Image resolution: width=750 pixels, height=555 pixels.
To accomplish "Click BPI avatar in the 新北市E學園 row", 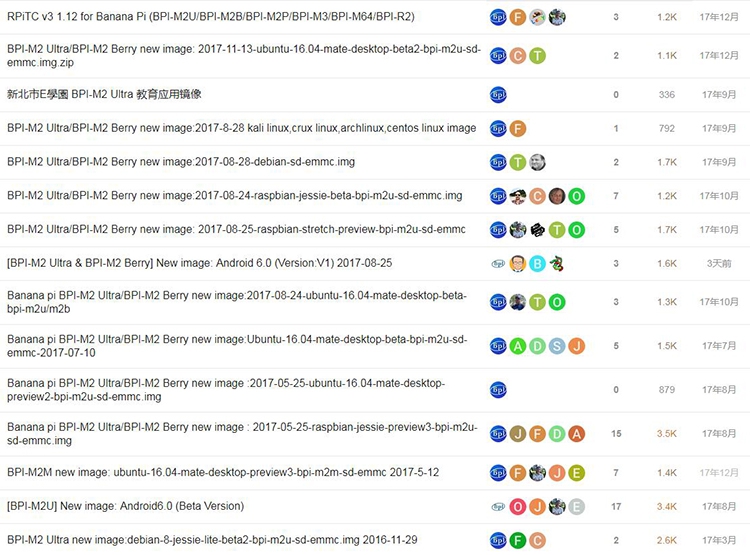I will click(x=498, y=95).
